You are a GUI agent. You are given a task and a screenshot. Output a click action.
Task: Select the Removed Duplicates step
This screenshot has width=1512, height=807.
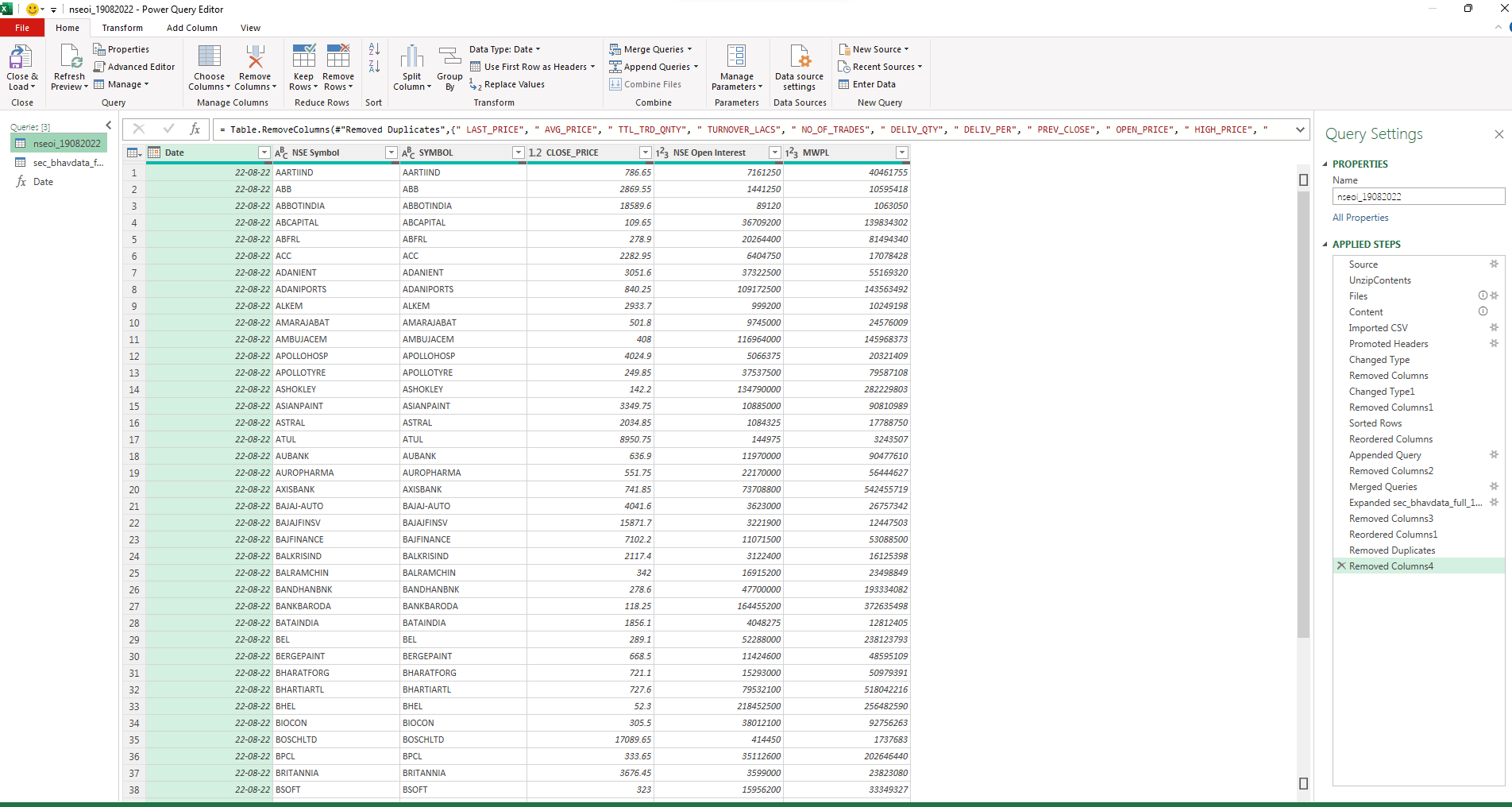1391,550
